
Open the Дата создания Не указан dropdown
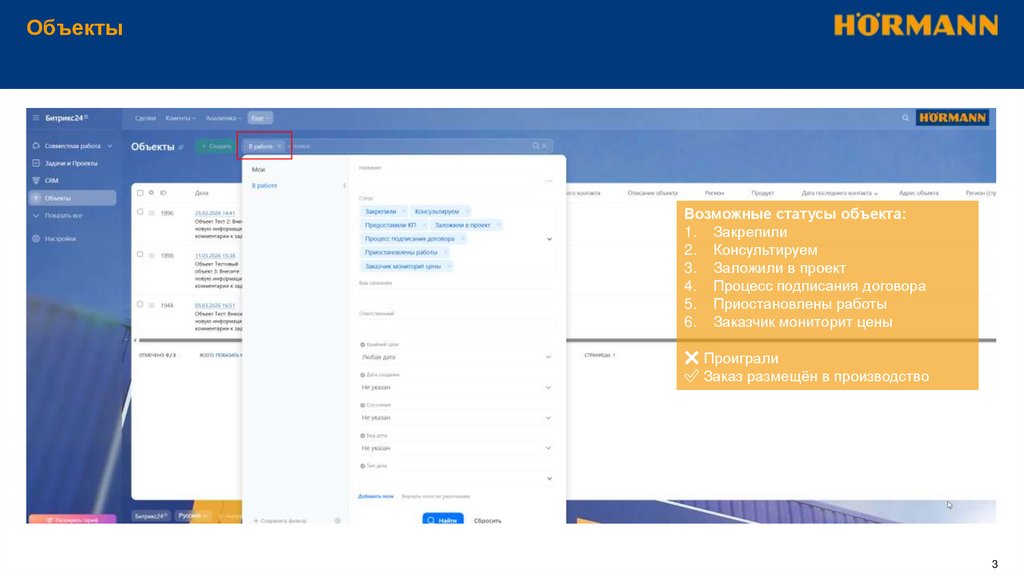456,387
